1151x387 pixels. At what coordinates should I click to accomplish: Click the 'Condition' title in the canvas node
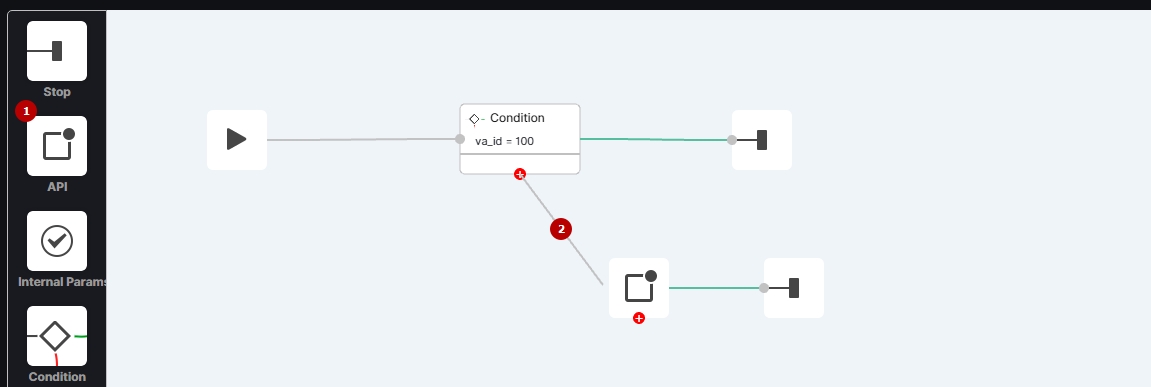pos(517,117)
